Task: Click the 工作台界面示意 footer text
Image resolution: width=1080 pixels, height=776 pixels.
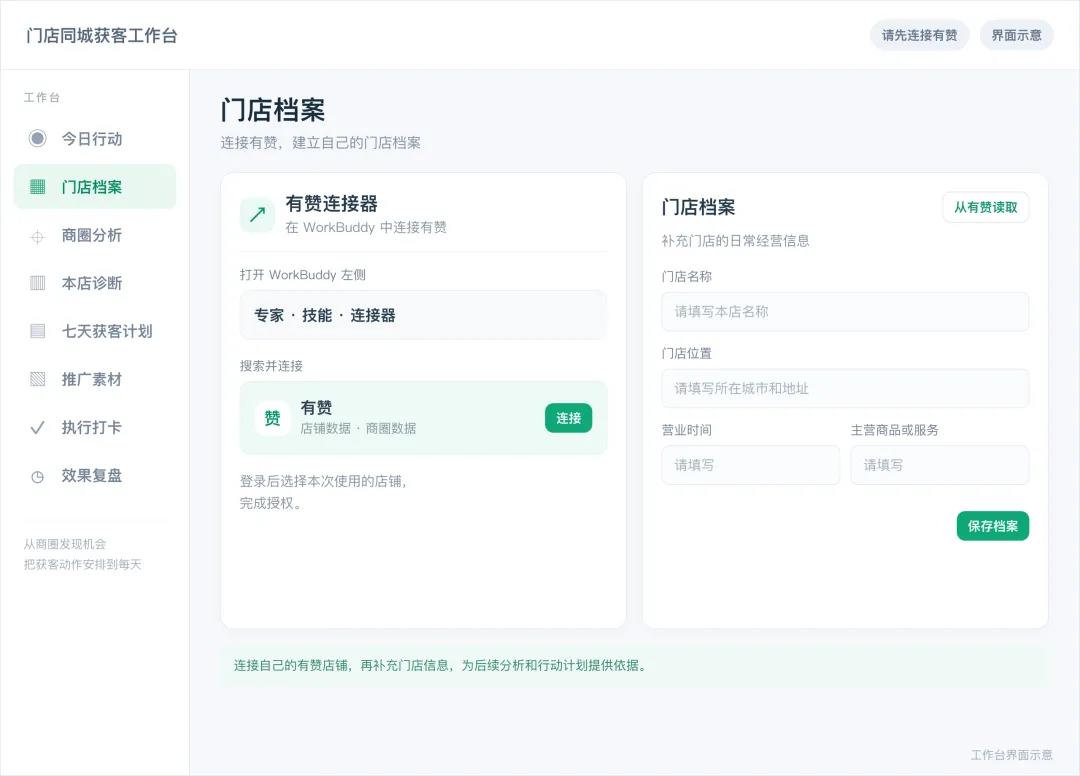Action: pos(1012,755)
